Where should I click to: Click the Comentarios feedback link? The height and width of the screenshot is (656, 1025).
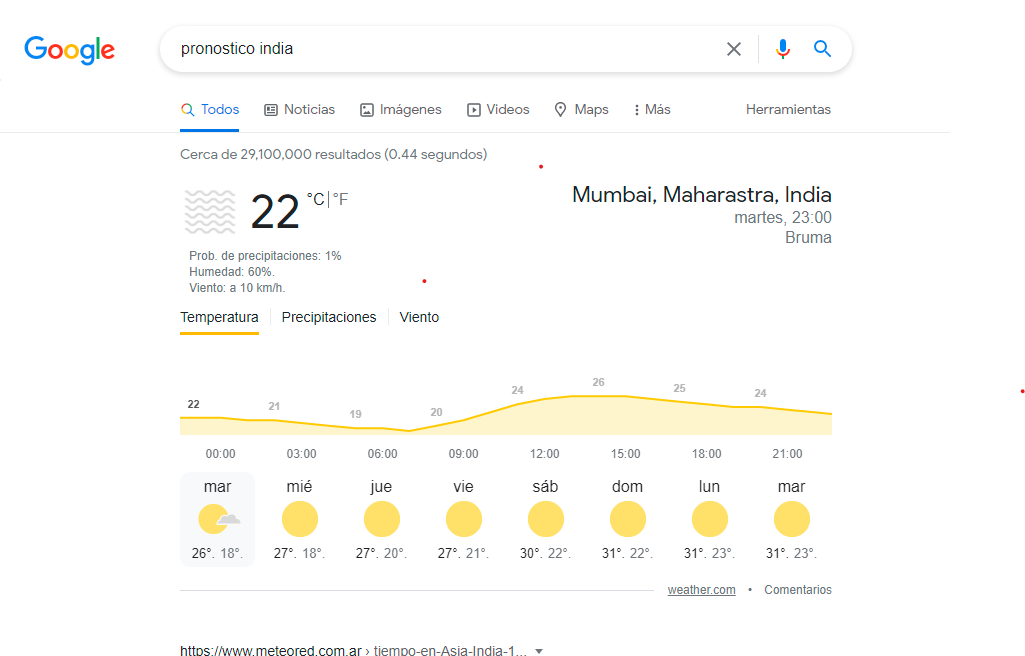798,590
